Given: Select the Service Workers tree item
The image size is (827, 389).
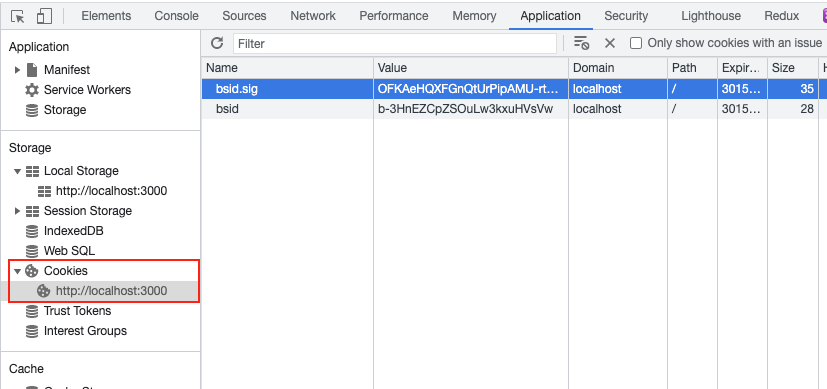Looking at the screenshot, I should tap(88, 90).
